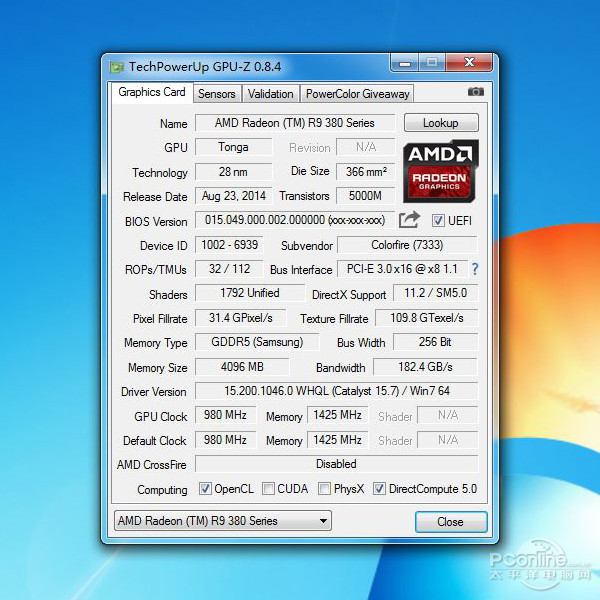Click the Die Size value 366 mm²
600x600 pixels.
tap(366, 171)
